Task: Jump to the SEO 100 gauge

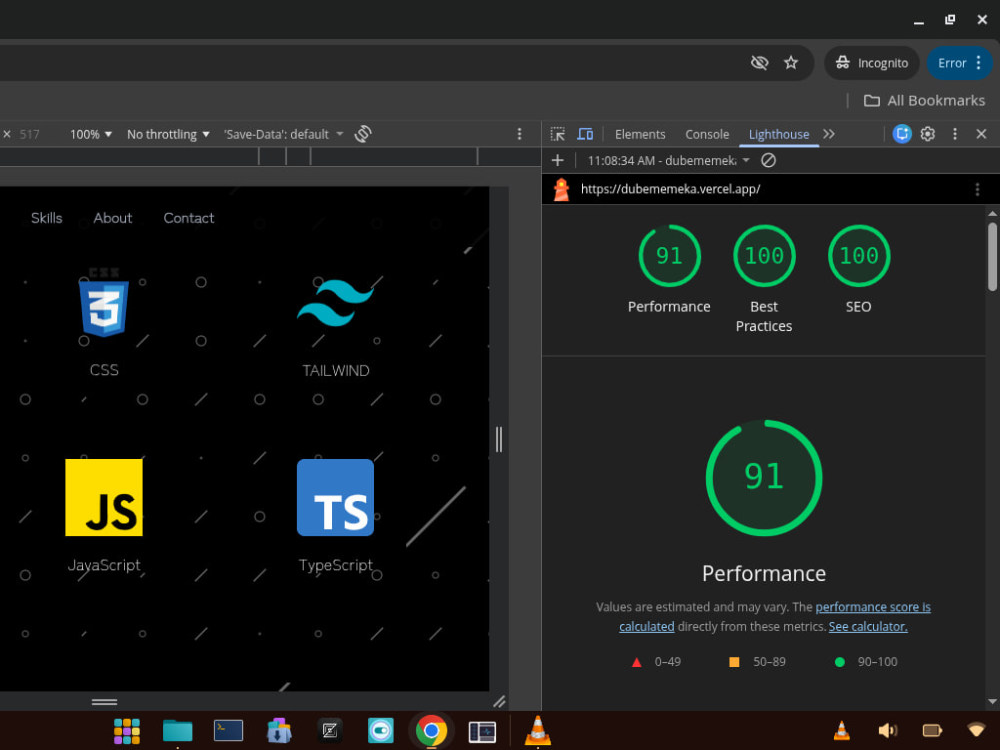Action: point(858,256)
